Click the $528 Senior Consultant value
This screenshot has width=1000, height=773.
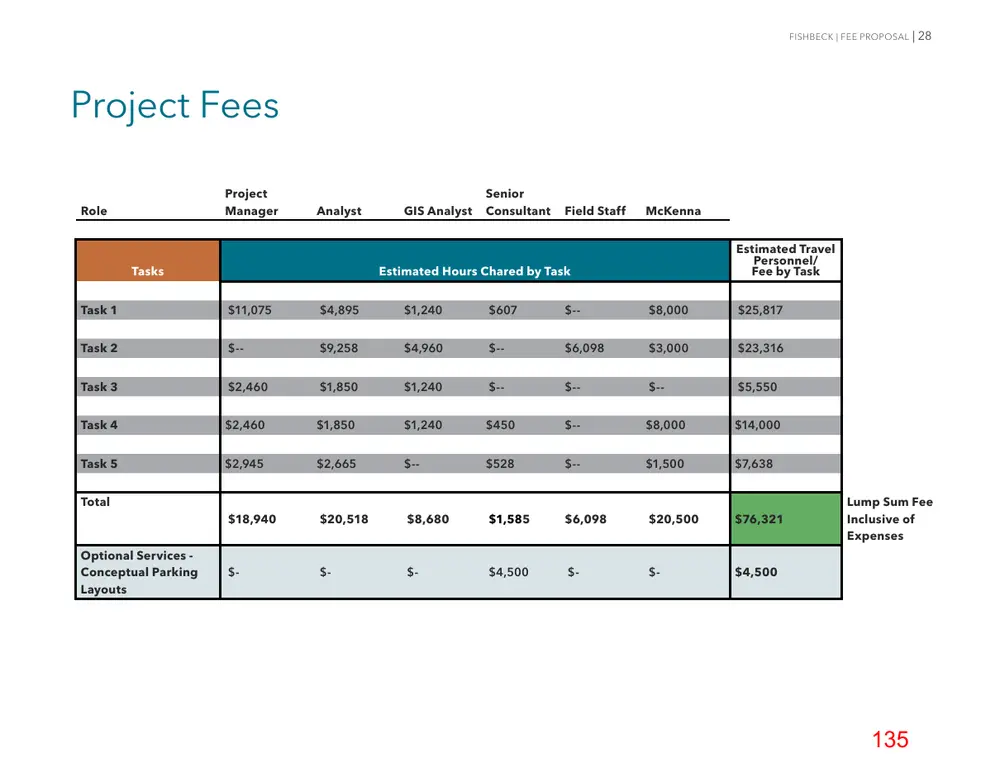point(500,464)
